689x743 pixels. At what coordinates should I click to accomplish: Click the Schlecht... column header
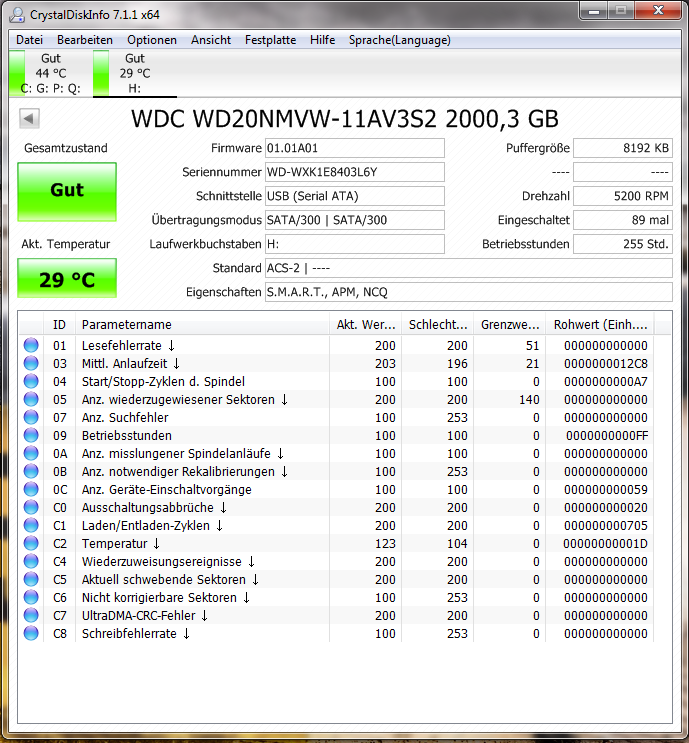(437, 325)
